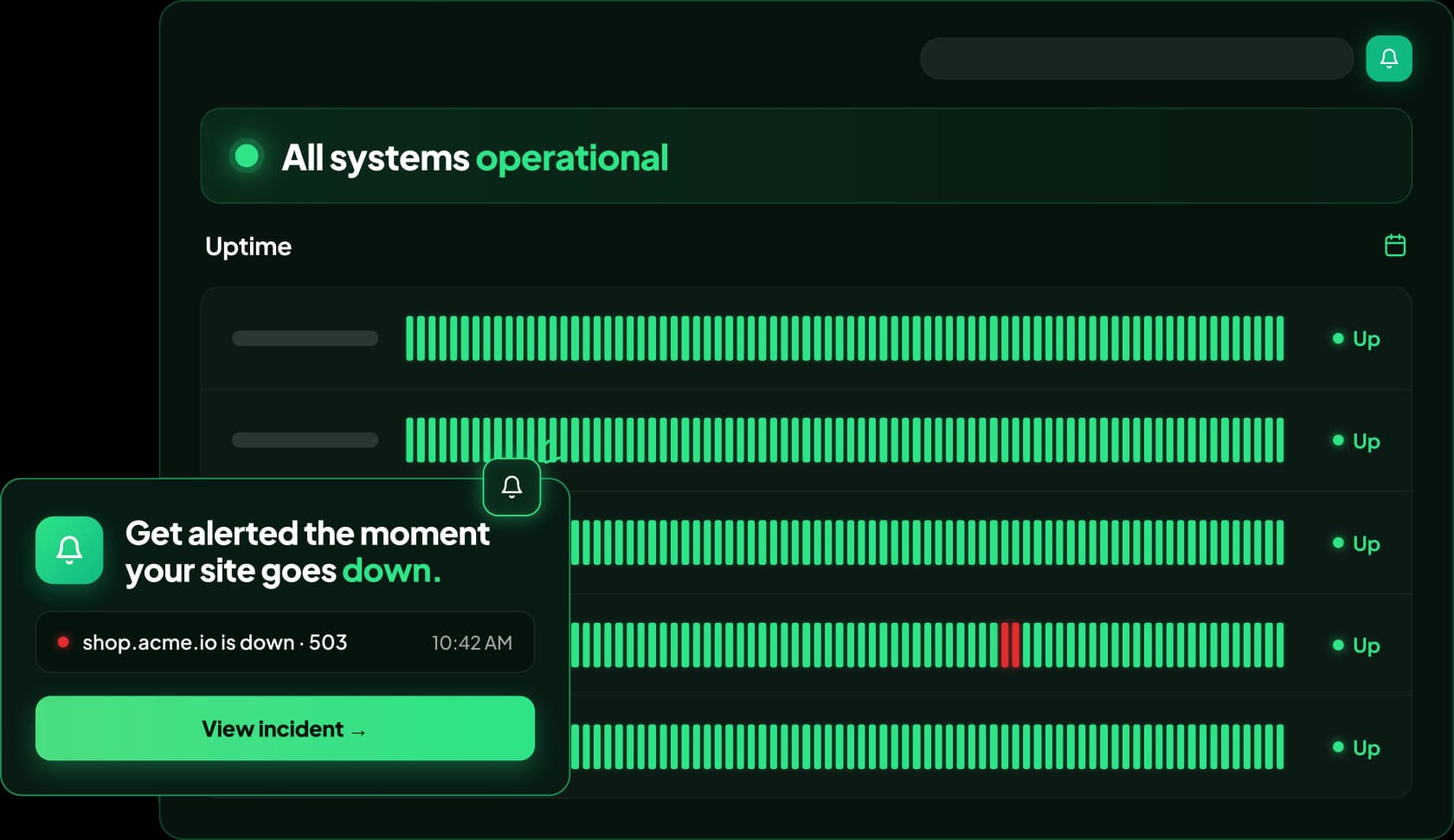Click the View incident button

pyautogui.click(x=285, y=728)
